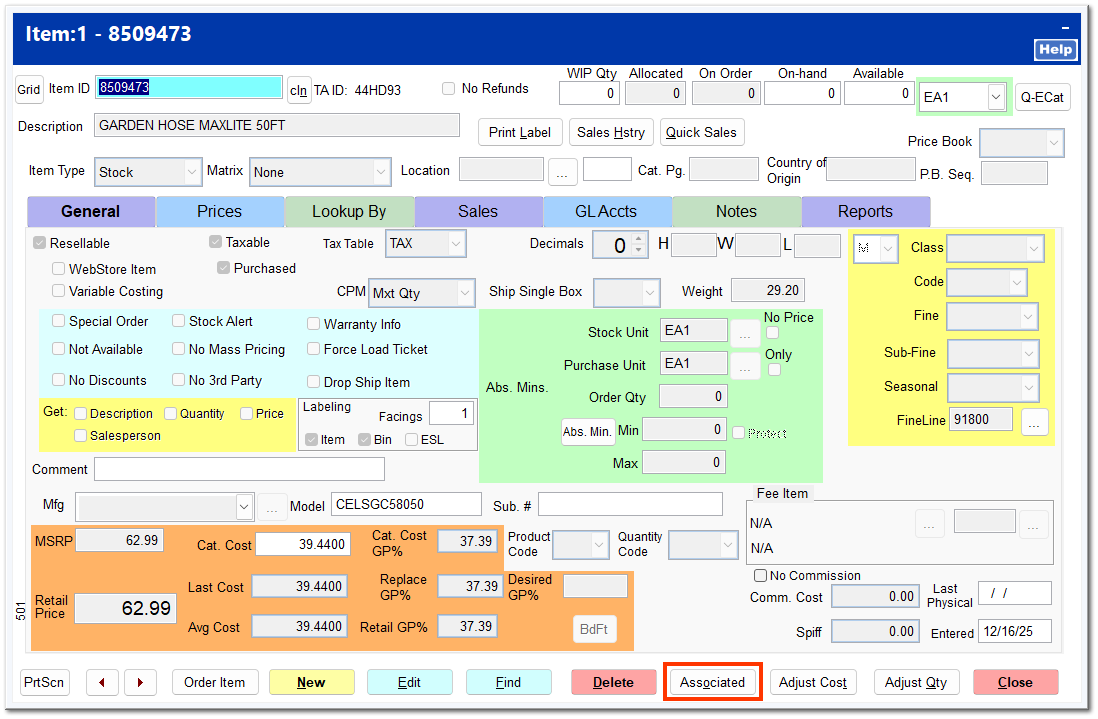Open the GL Accts tab
The height and width of the screenshot is (719, 1098).
click(x=607, y=212)
